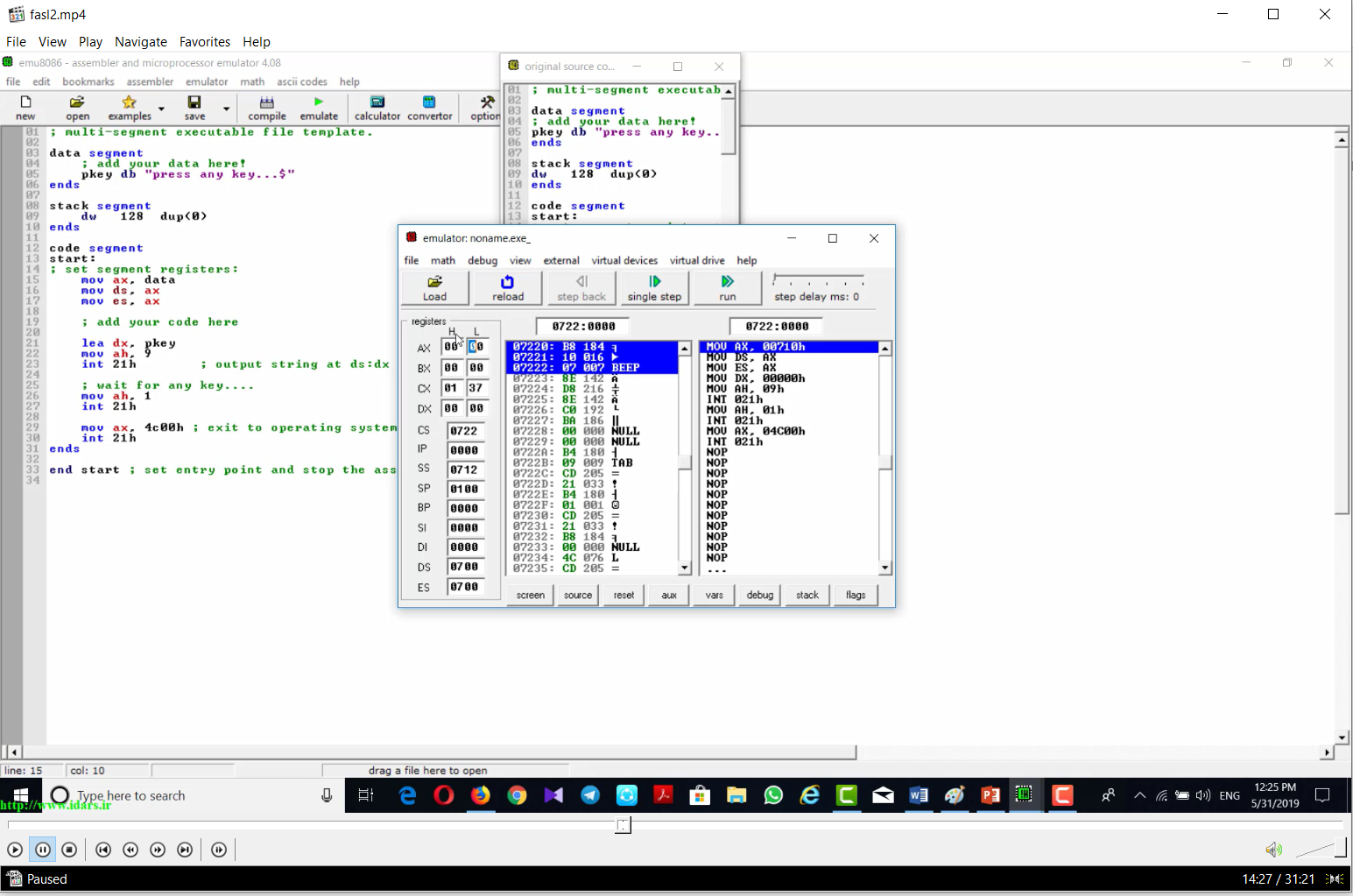Click the stop playback button
Image resolution: width=1353 pixels, height=896 pixels.
(x=70, y=850)
